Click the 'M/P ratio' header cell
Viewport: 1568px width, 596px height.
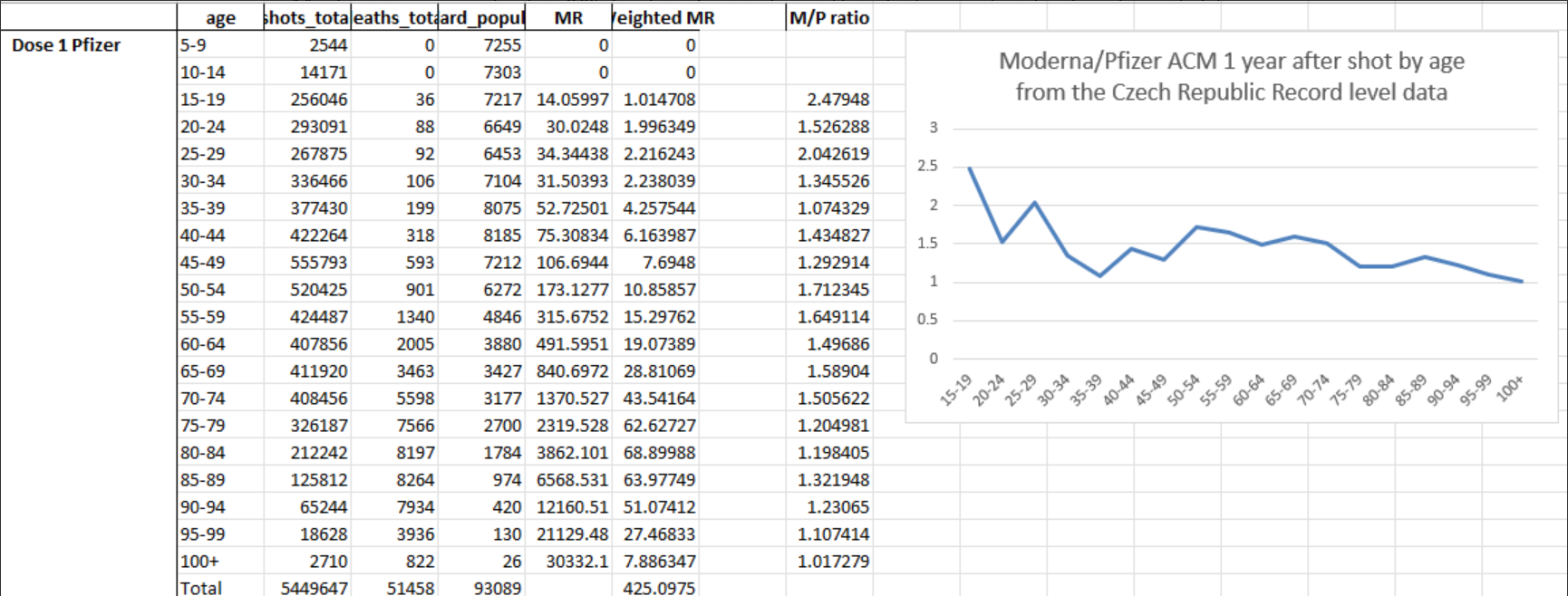[828, 18]
